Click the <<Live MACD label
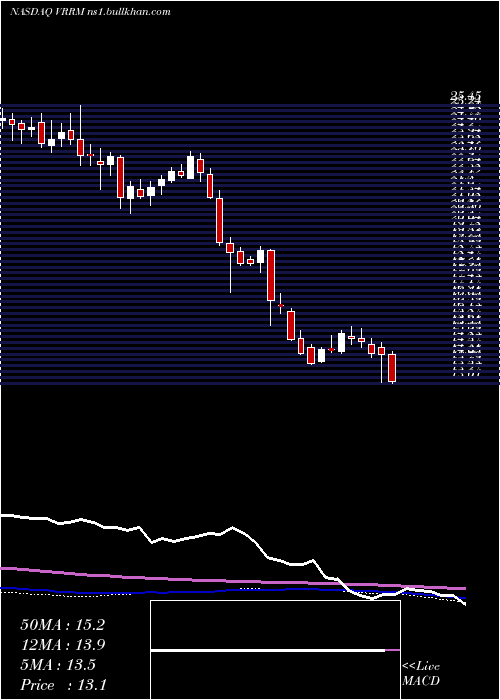 tap(421, 674)
